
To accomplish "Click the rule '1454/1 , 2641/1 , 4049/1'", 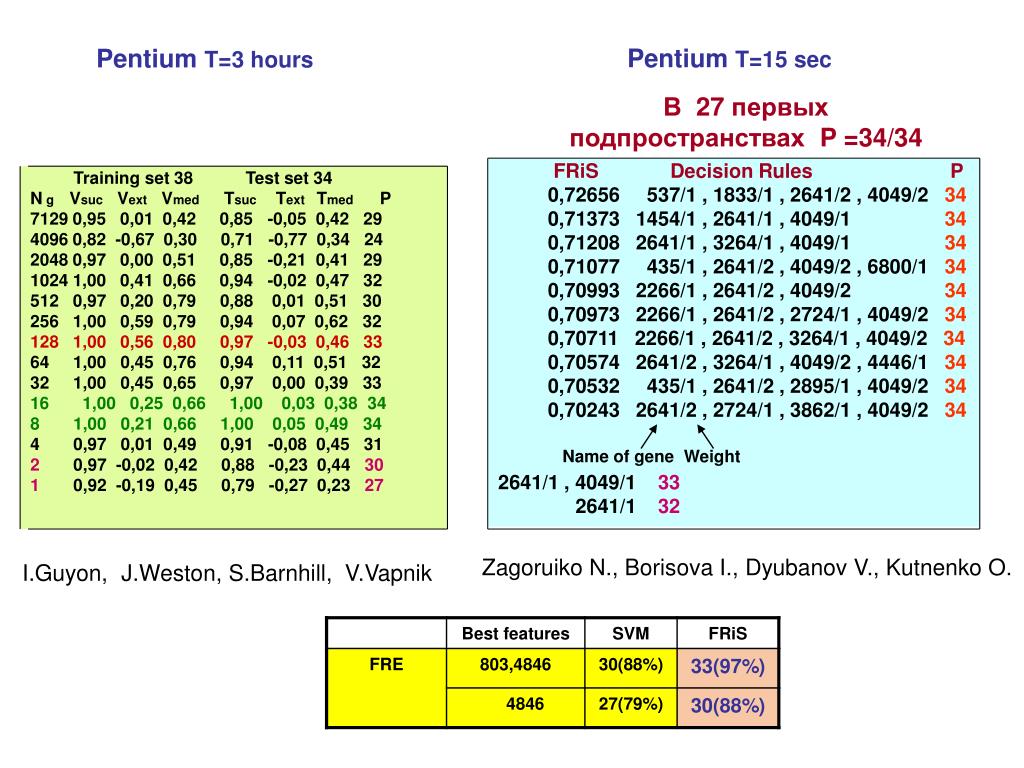I will click(743, 219).
